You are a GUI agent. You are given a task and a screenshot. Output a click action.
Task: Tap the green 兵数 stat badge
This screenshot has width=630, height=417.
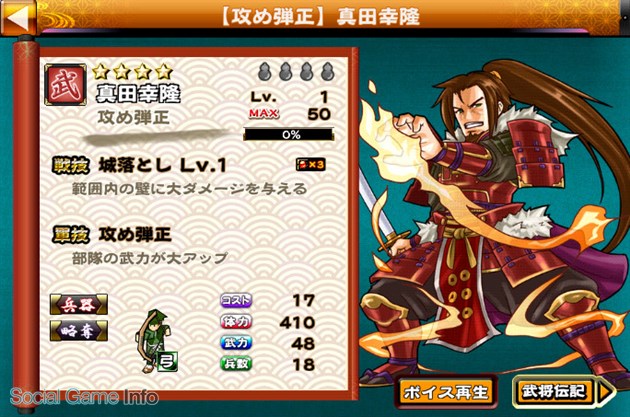click(x=236, y=364)
